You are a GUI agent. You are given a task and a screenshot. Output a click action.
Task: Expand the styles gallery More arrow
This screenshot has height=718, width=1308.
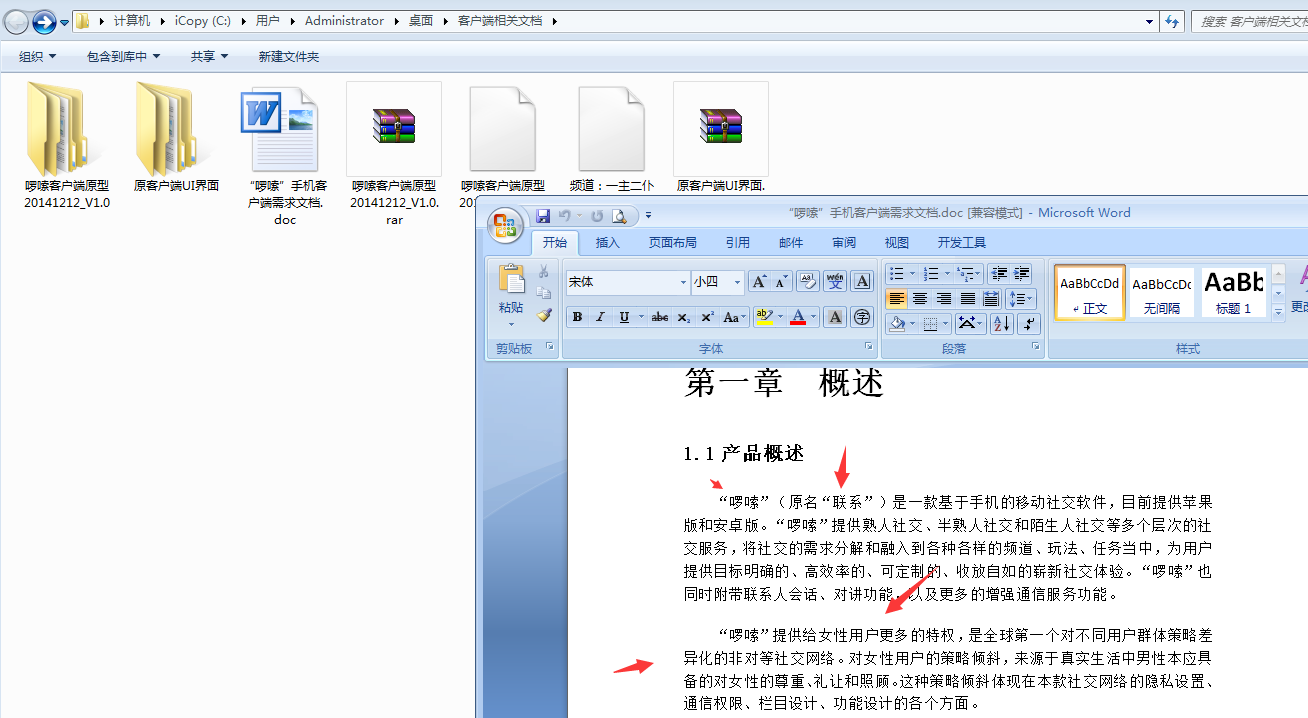pos(1278,312)
